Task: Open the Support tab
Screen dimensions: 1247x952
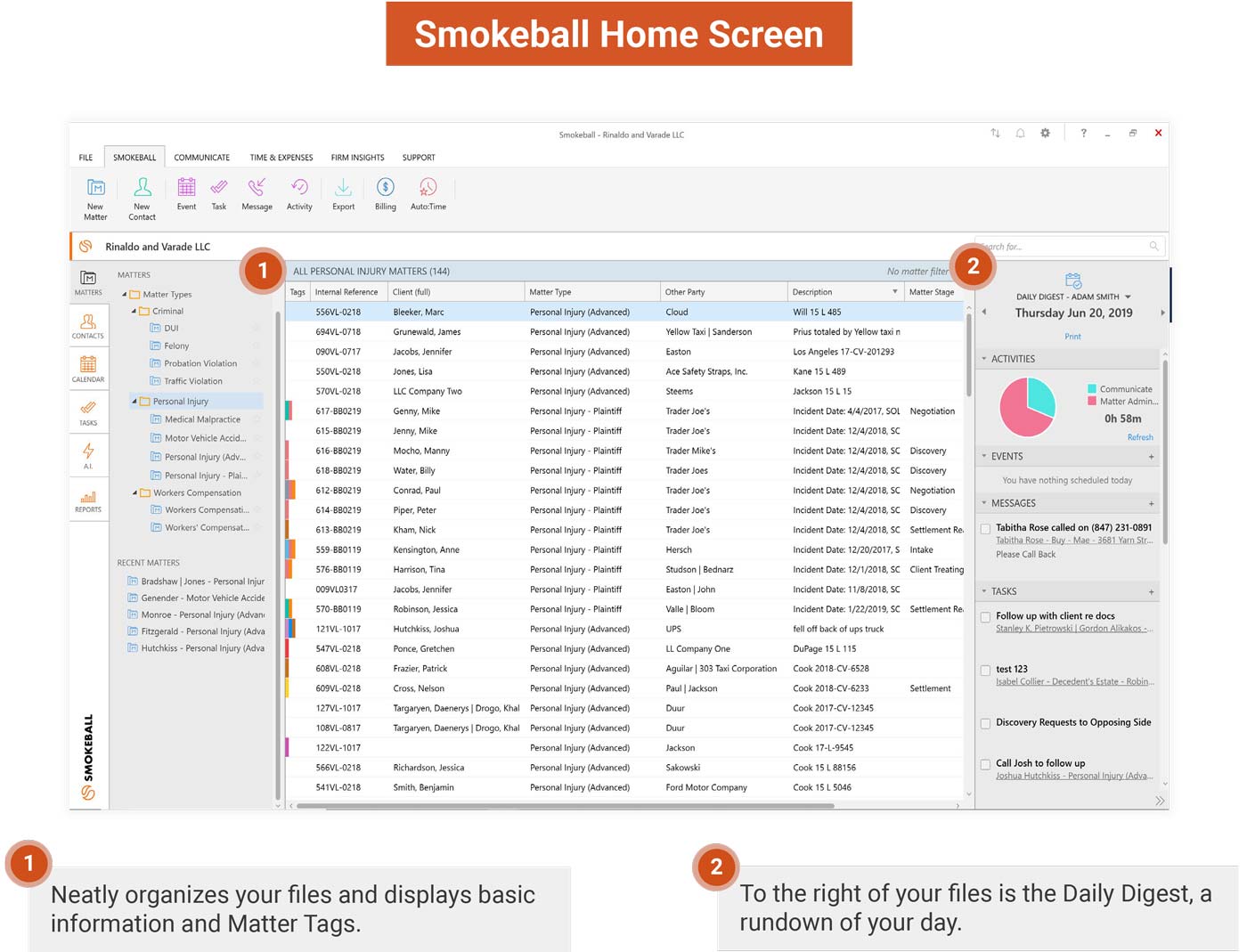Action: 419,158
